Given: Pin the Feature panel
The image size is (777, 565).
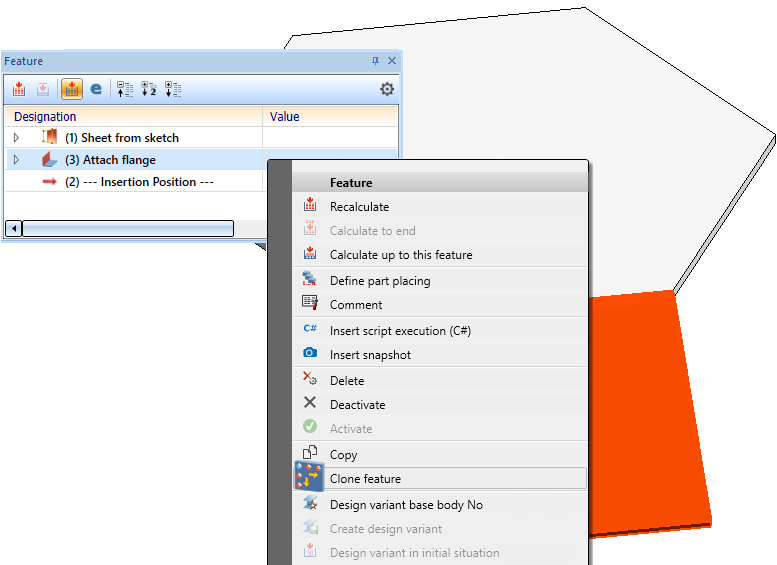Looking at the screenshot, I should (375, 60).
